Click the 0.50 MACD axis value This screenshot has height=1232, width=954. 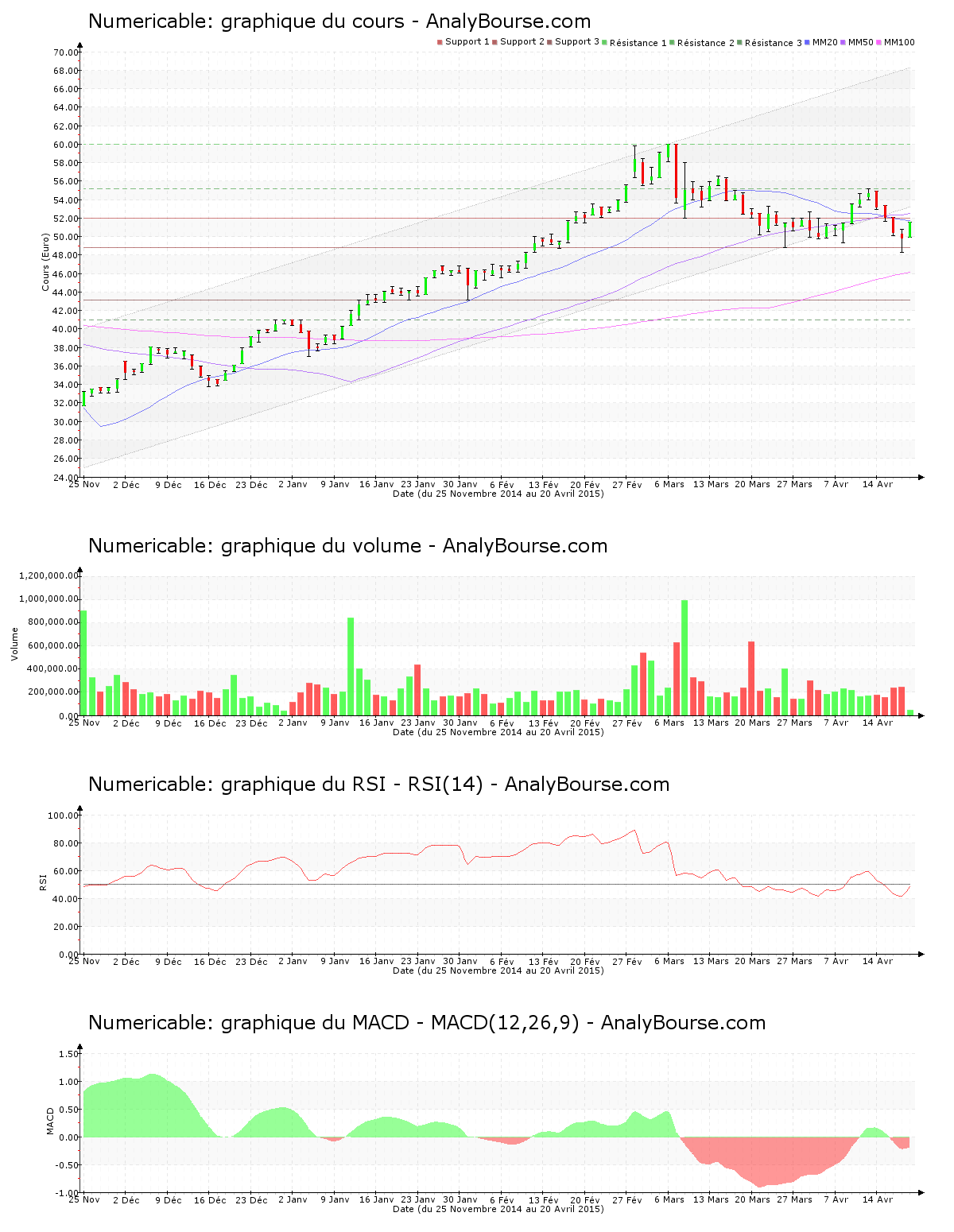[69, 1110]
